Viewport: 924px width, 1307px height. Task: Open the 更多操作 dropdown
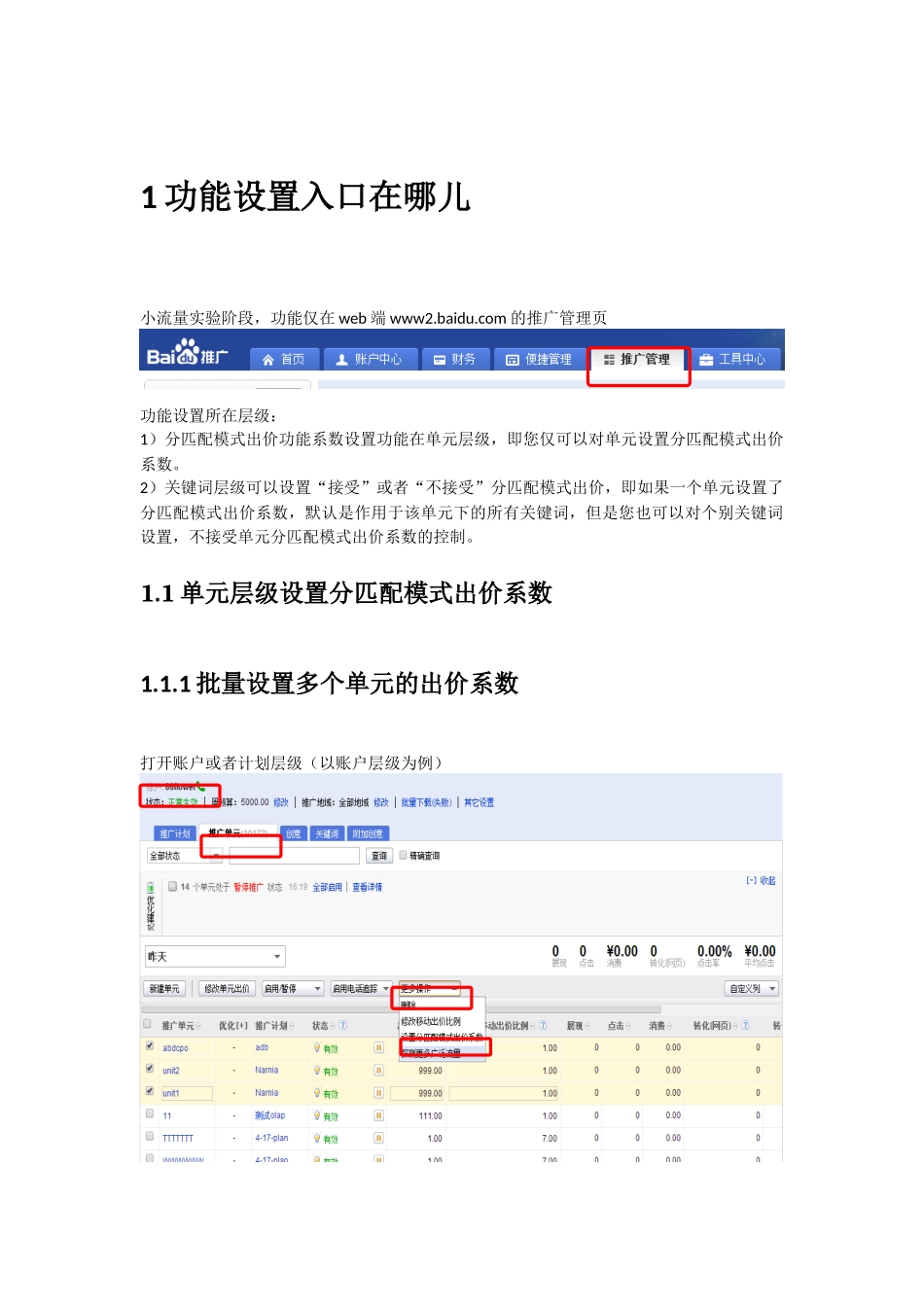(x=430, y=989)
